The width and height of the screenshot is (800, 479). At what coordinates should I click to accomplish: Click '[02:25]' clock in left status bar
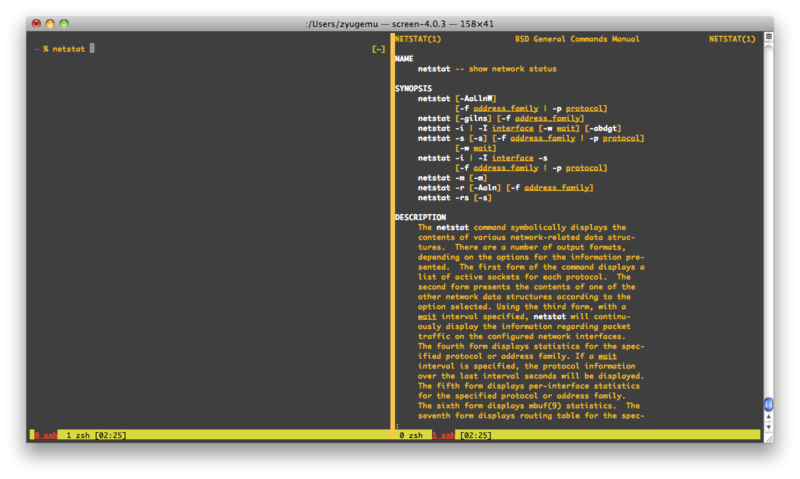(x=110, y=435)
